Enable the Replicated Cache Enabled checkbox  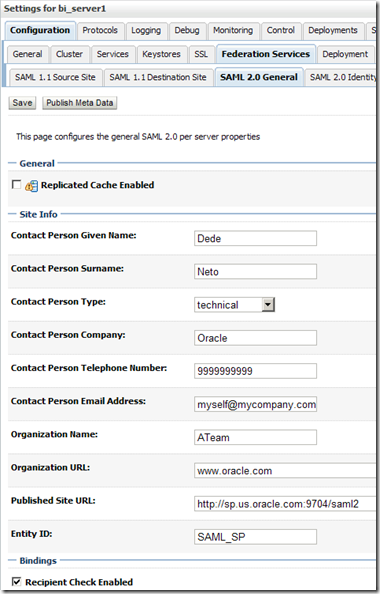(17, 184)
